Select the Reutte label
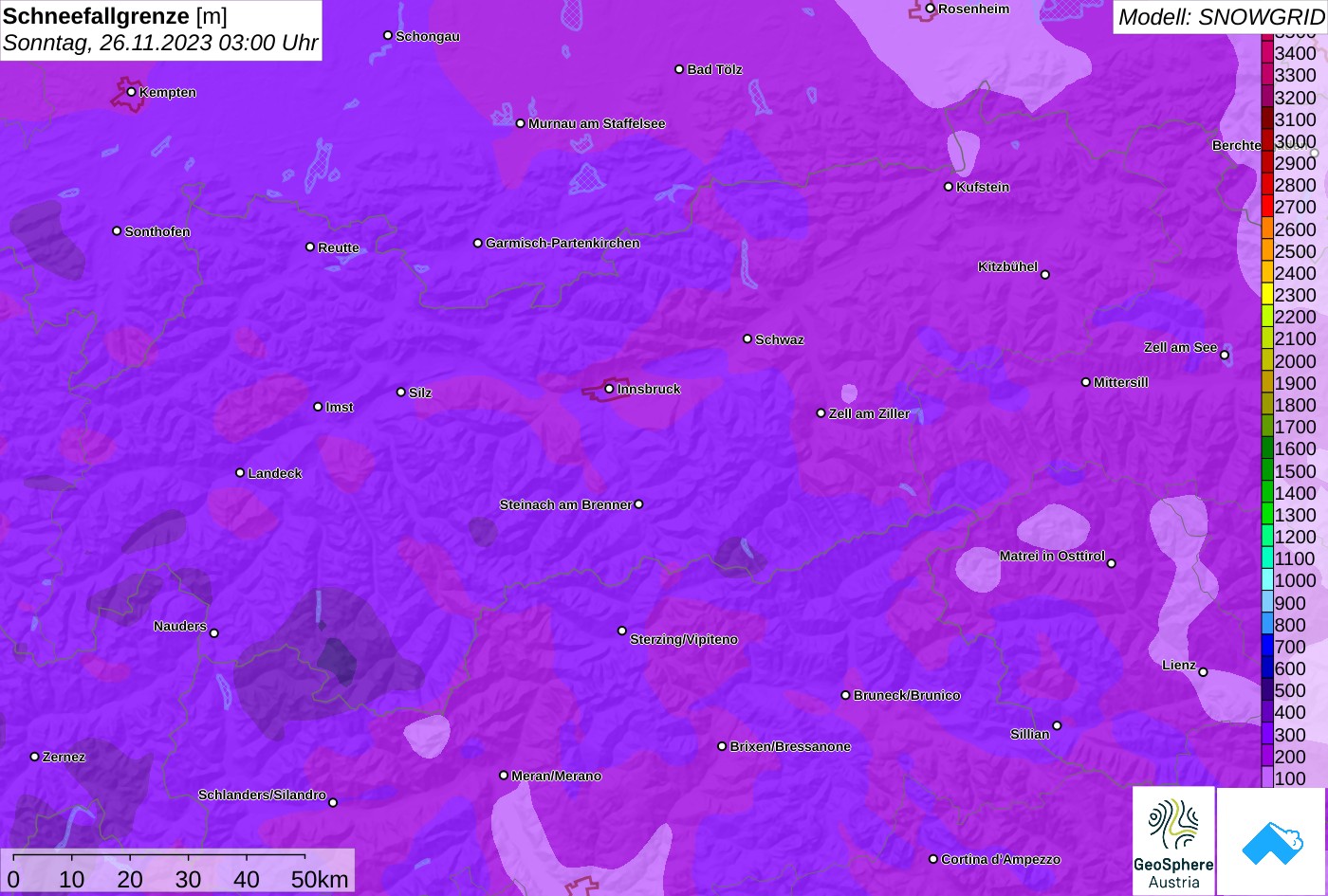Viewport: 1328px width, 896px height. pos(339,247)
